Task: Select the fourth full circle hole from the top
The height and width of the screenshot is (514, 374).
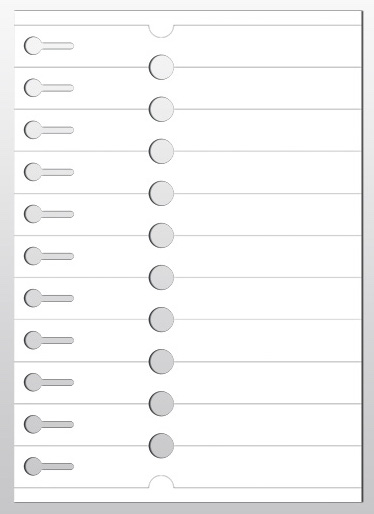Action: point(161,193)
